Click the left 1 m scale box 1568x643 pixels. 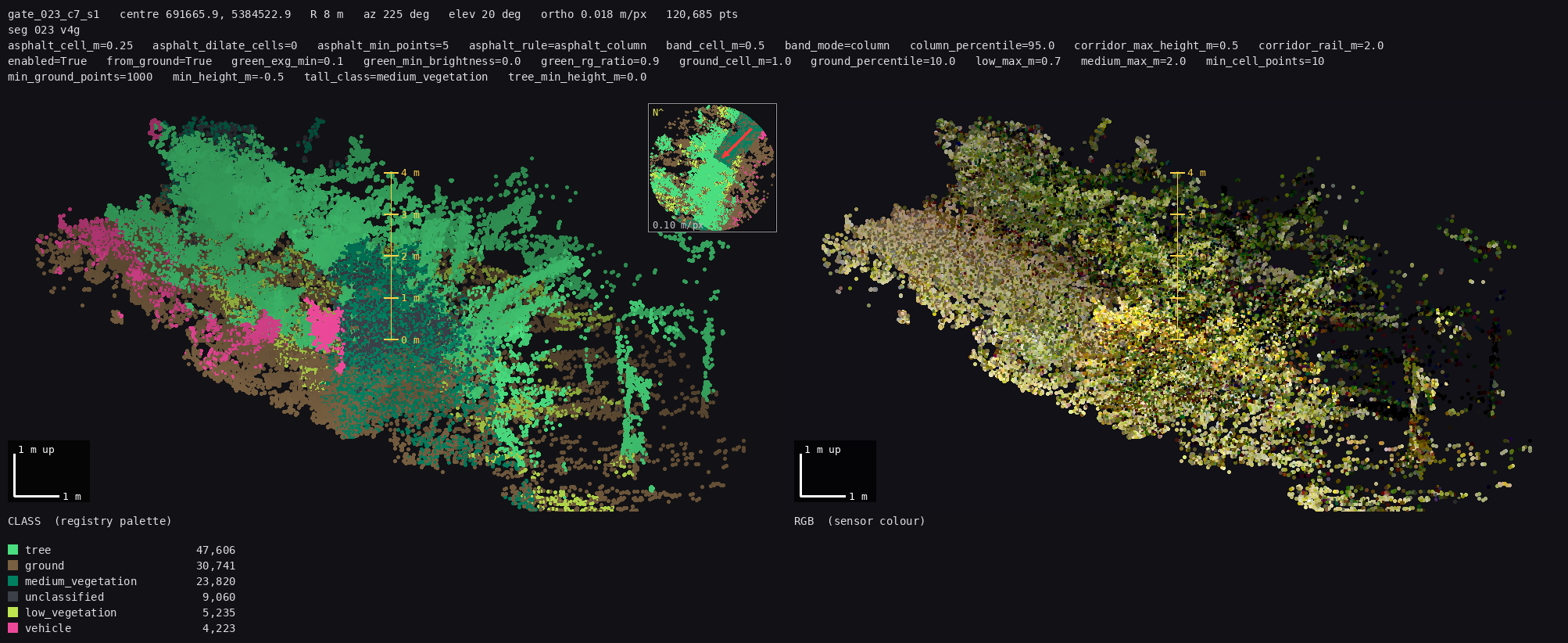click(x=48, y=471)
